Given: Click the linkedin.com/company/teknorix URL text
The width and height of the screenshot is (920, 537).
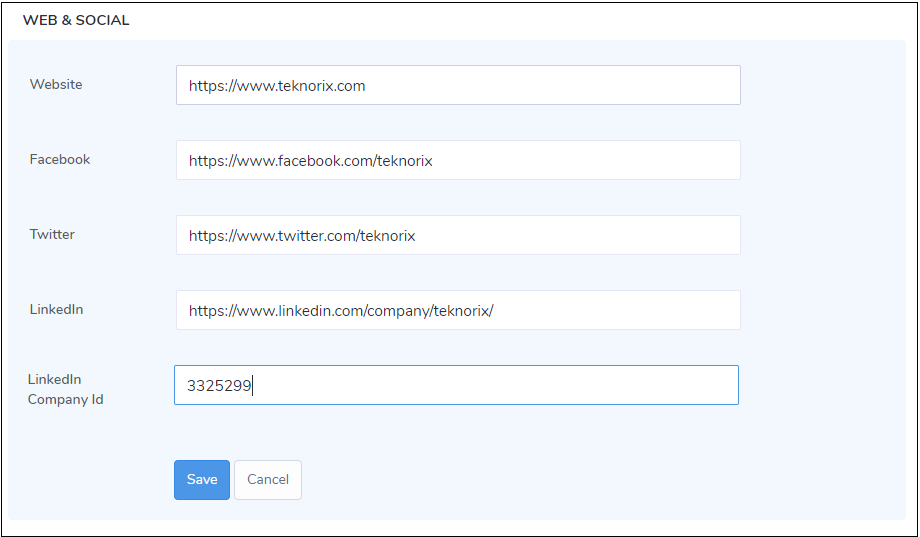Looking at the screenshot, I should [341, 311].
